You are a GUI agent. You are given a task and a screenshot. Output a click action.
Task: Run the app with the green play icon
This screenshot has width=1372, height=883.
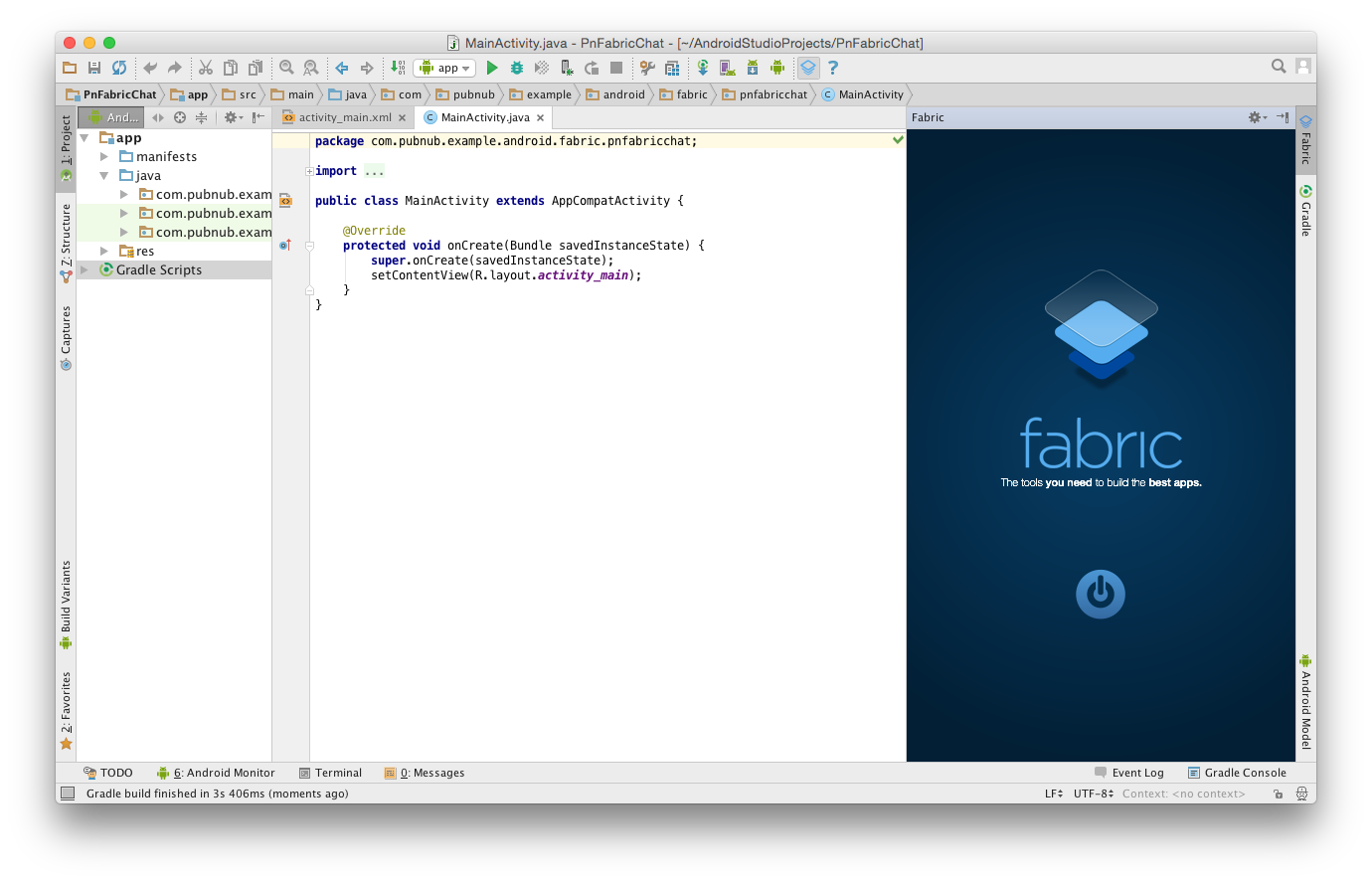coord(491,68)
